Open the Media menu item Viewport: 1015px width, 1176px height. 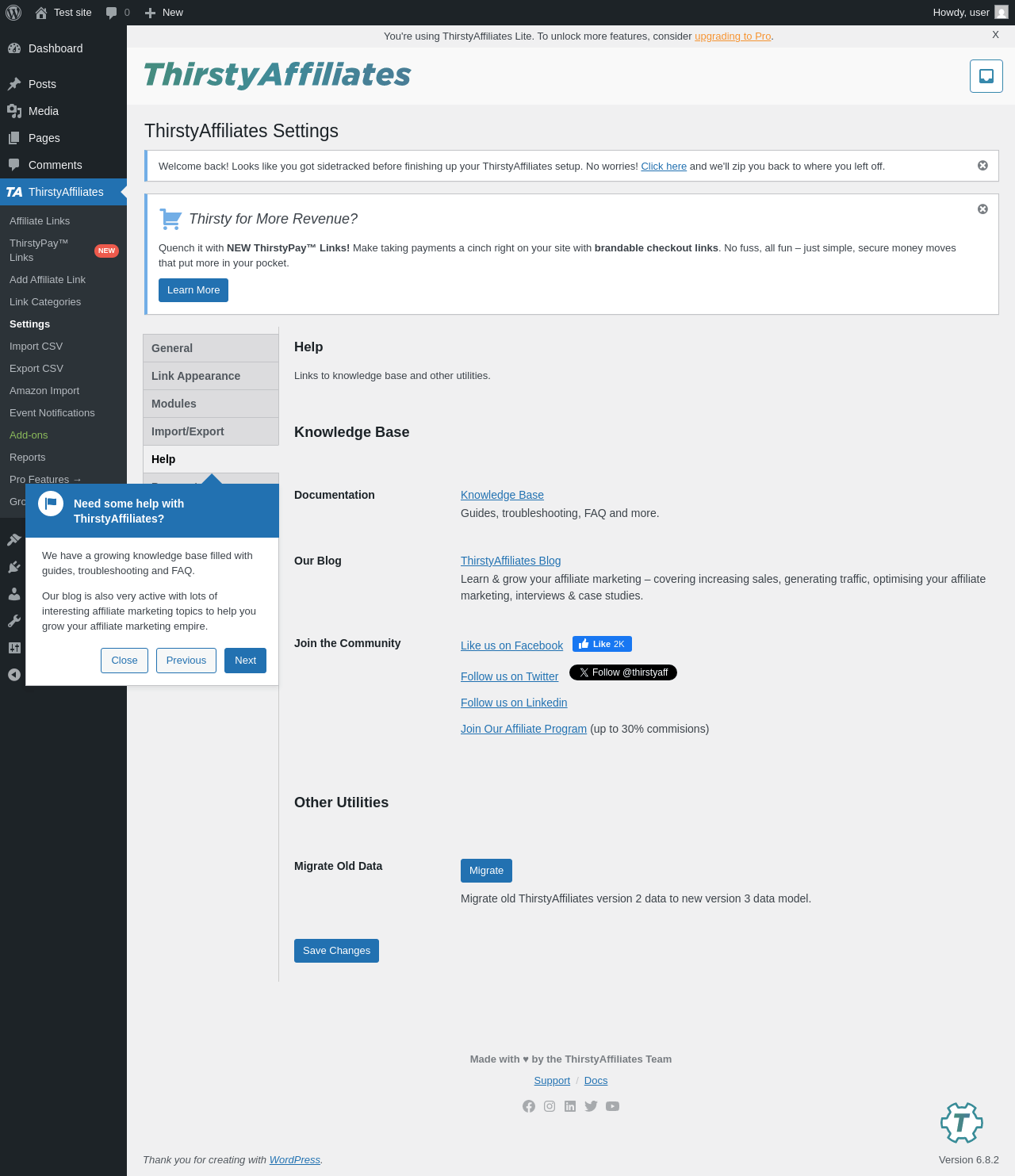[63, 111]
